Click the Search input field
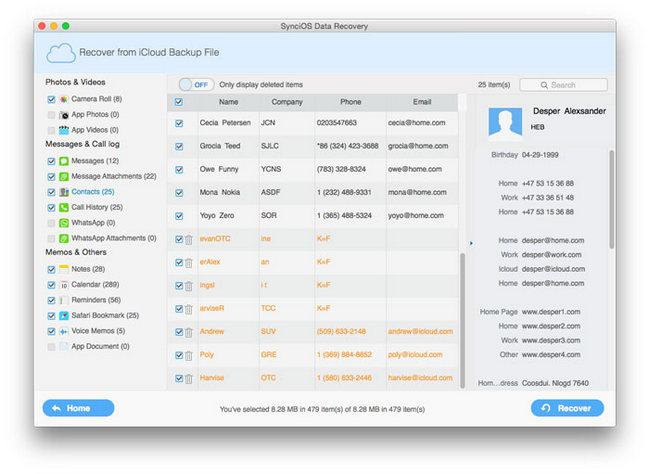Screen dimensions: 649x474 tap(563, 85)
